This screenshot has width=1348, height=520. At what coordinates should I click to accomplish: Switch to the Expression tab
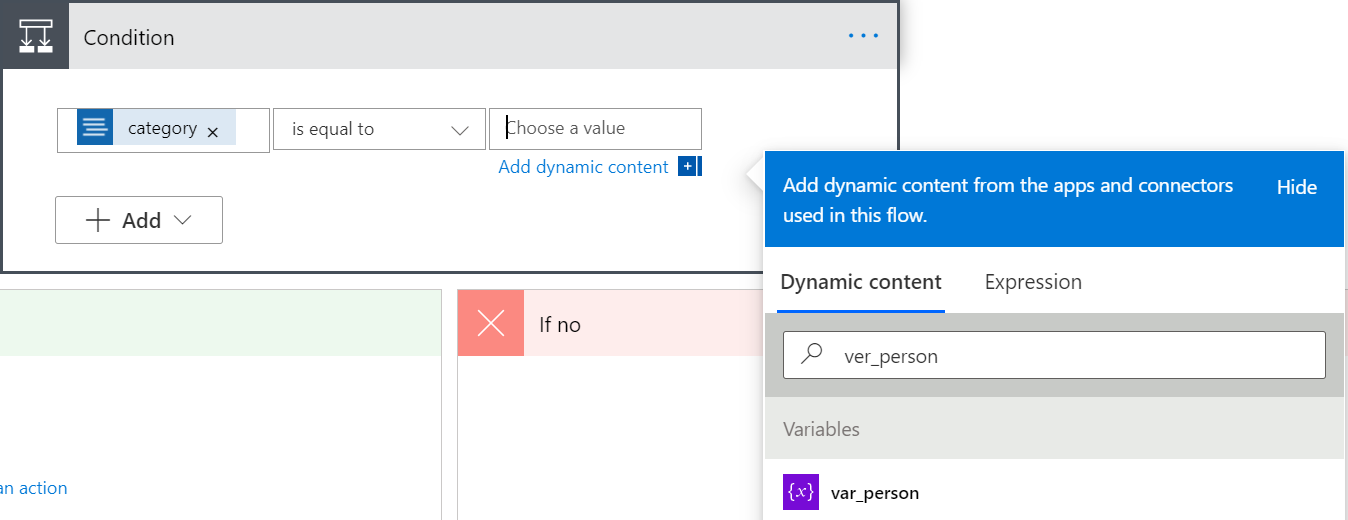click(1033, 282)
